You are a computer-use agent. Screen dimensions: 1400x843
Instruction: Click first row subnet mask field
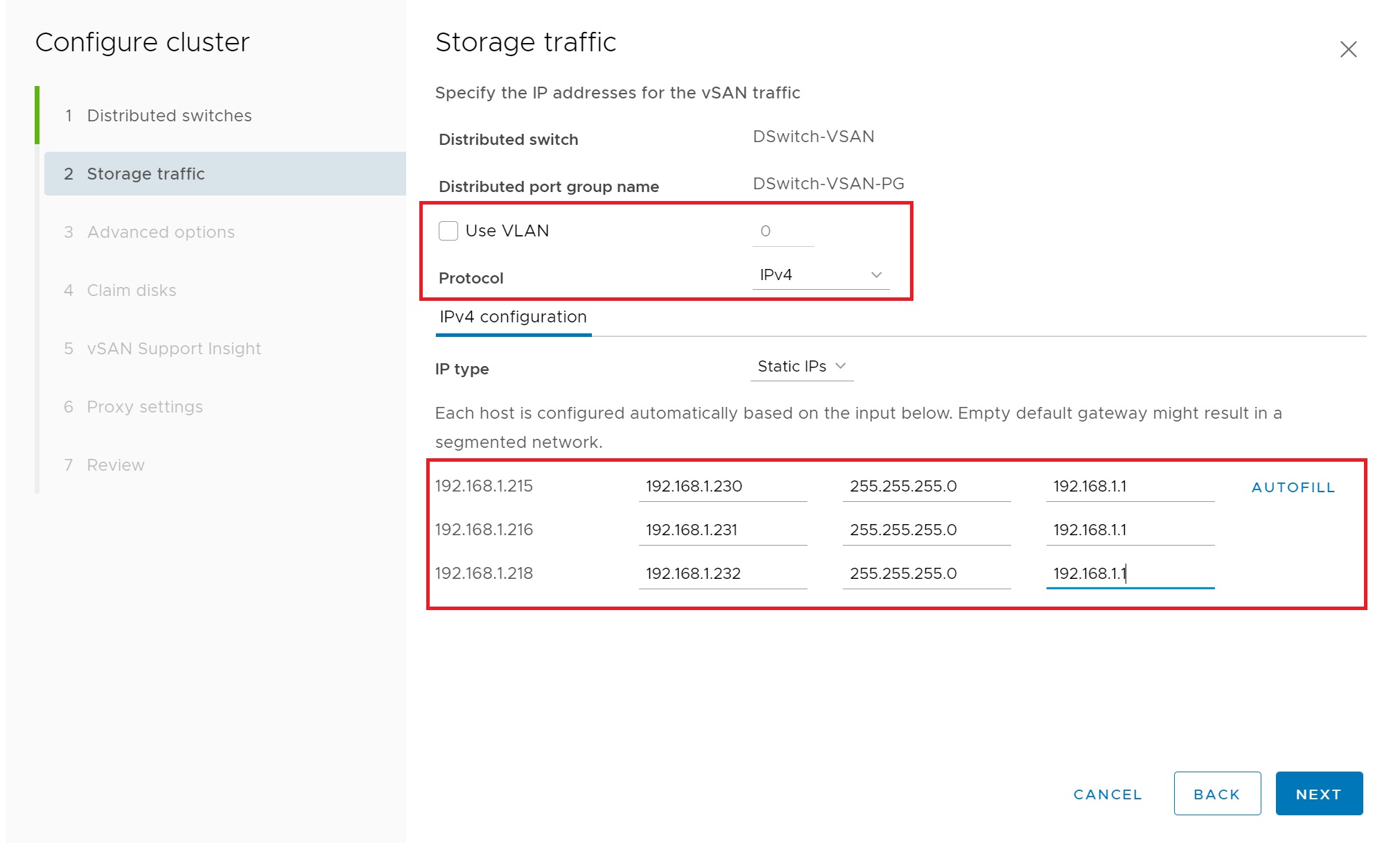925,487
